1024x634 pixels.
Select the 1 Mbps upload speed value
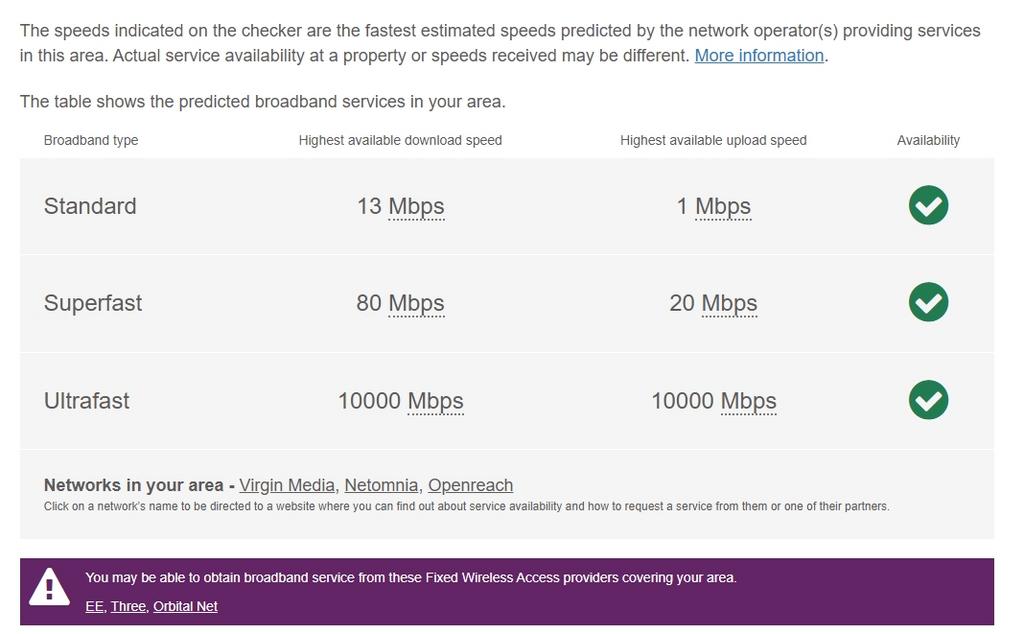(x=713, y=205)
